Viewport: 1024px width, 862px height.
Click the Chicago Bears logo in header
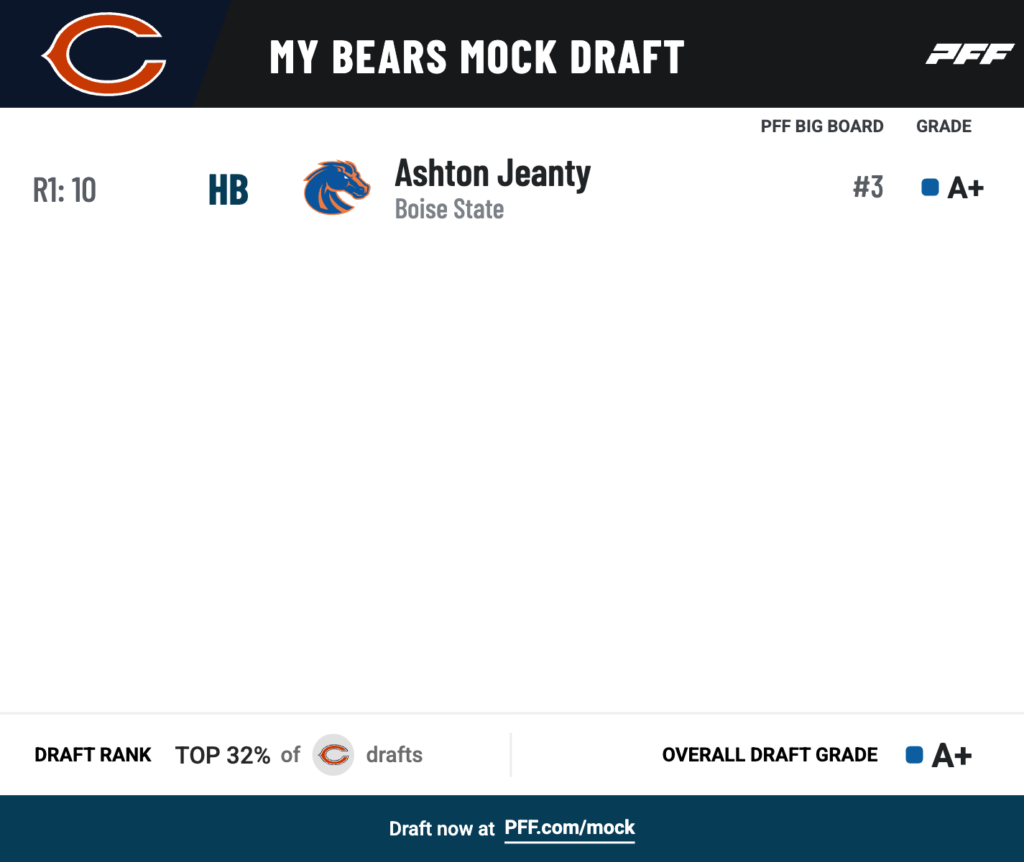click(x=104, y=54)
